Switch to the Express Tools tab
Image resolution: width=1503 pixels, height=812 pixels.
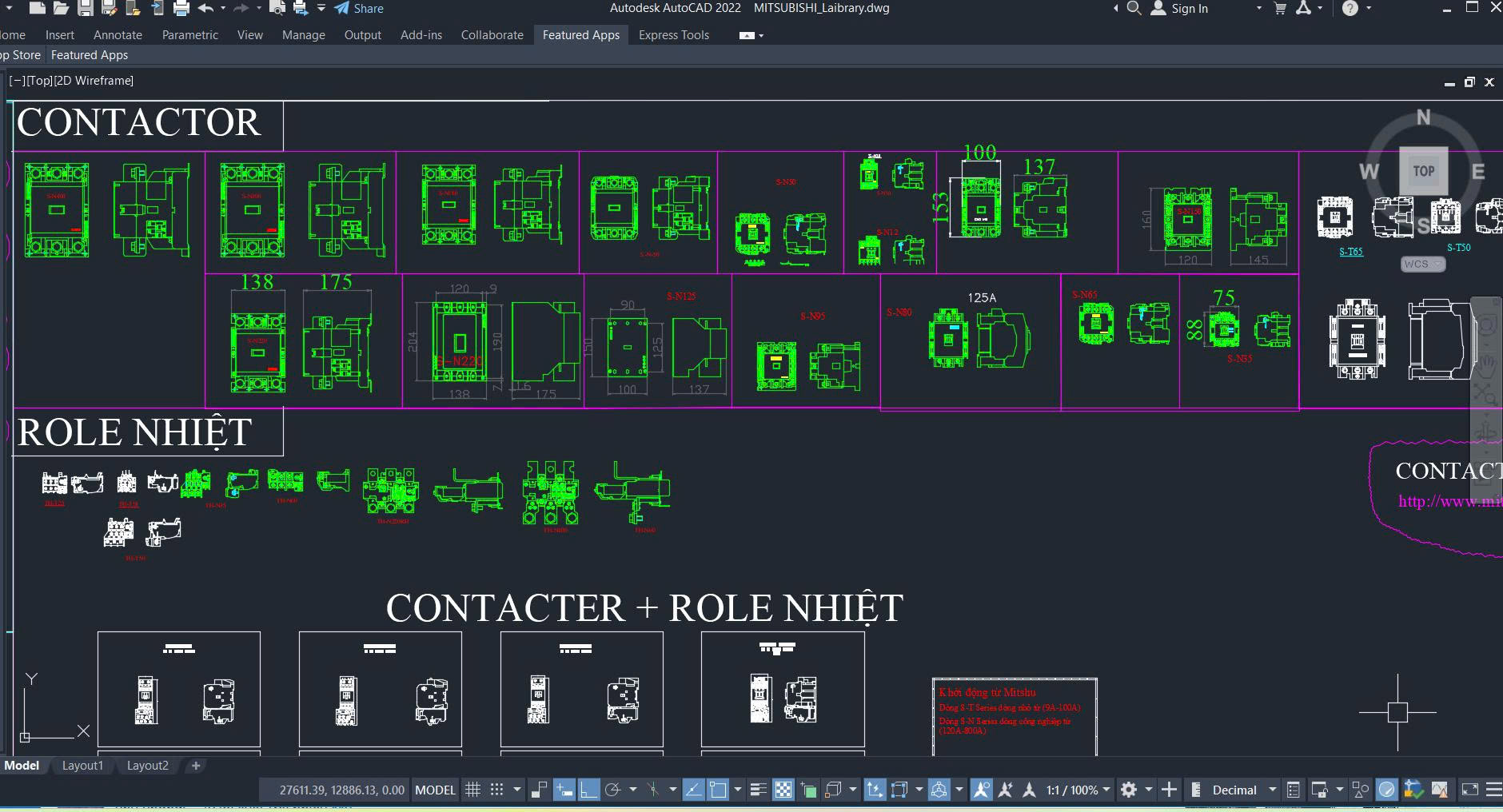(x=674, y=35)
